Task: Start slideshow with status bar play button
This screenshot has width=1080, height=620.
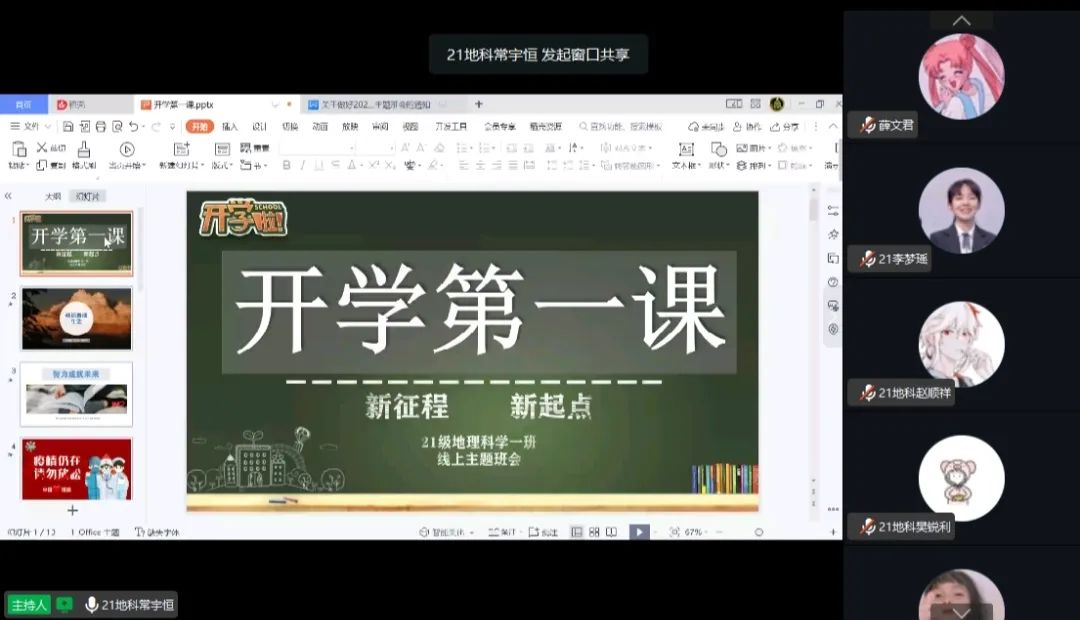Action: pyautogui.click(x=639, y=532)
